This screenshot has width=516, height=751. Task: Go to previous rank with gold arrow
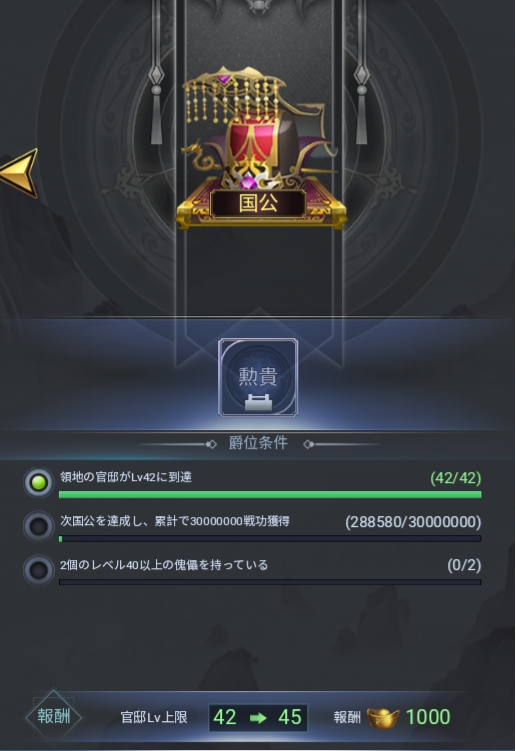(x=20, y=172)
